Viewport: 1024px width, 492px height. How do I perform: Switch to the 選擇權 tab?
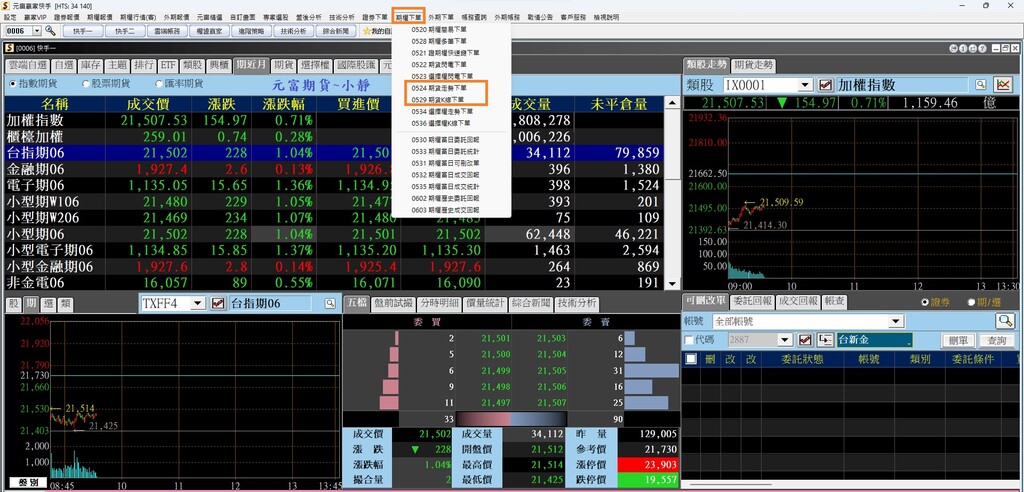point(315,65)
